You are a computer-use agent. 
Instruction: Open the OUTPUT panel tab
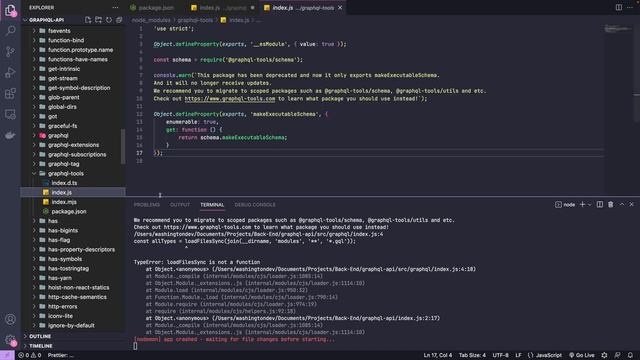click(x=180, y=204)
